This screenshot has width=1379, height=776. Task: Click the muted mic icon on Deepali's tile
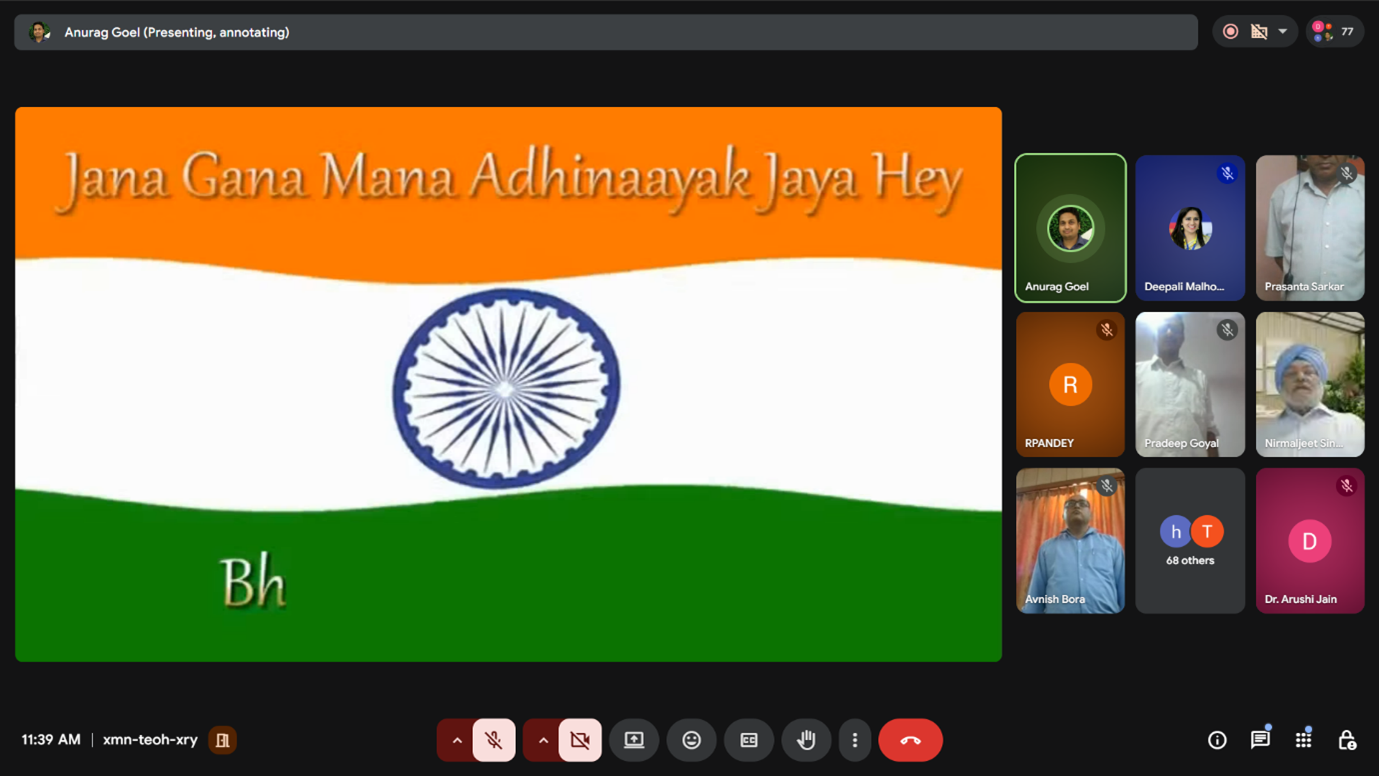[1227, 173]
